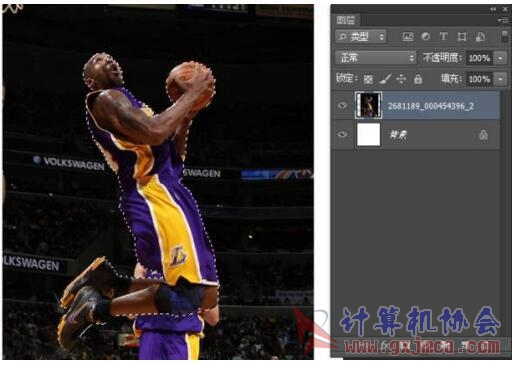The width and height of the screenshot is (515, 365).
Task: Click the 背景 layer lock icon
Action: tap(483, 135)
